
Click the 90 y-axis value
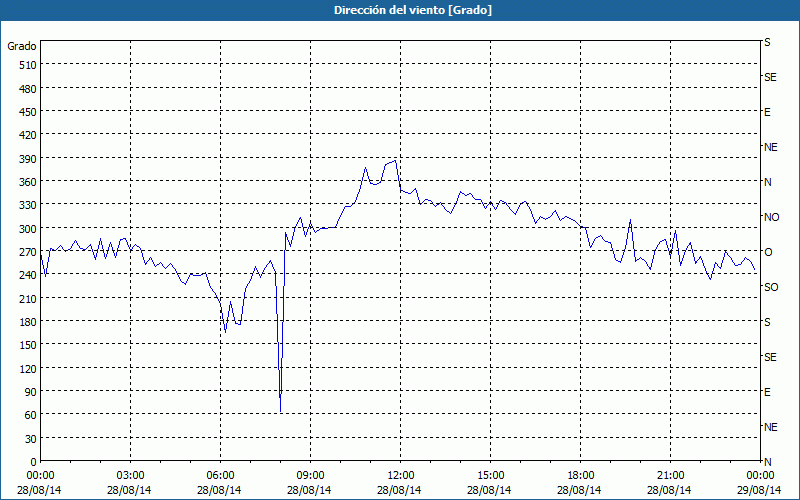(x=31, y=392)
